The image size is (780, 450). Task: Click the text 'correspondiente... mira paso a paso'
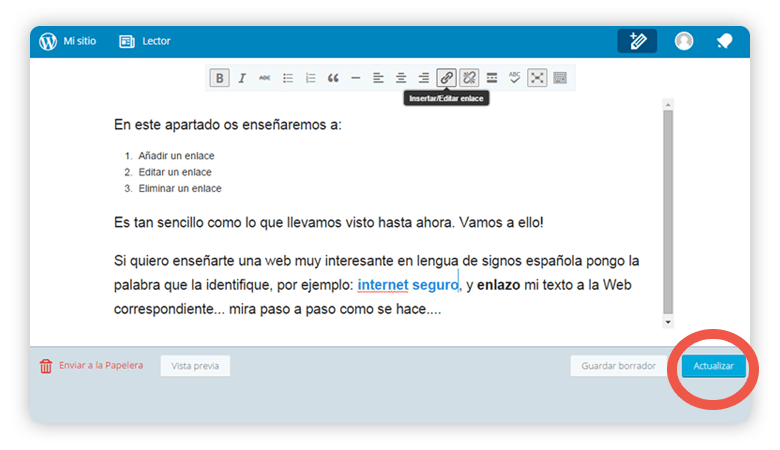(x=278, y=309)
